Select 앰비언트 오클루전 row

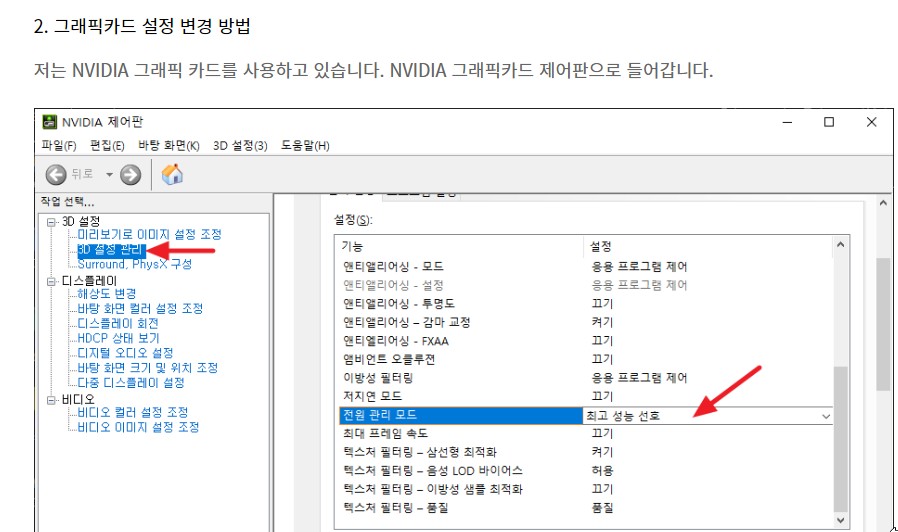click(x=585, y=359)
